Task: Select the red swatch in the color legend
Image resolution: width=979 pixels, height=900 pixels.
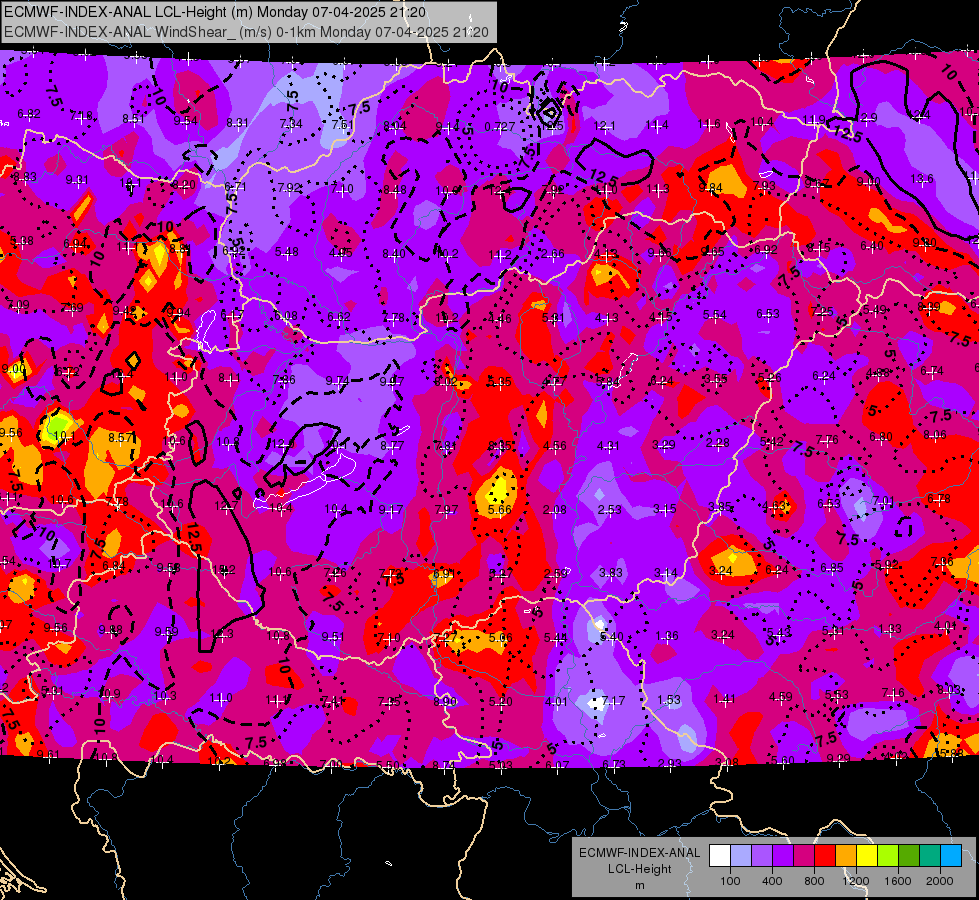Action: (825, 856)
